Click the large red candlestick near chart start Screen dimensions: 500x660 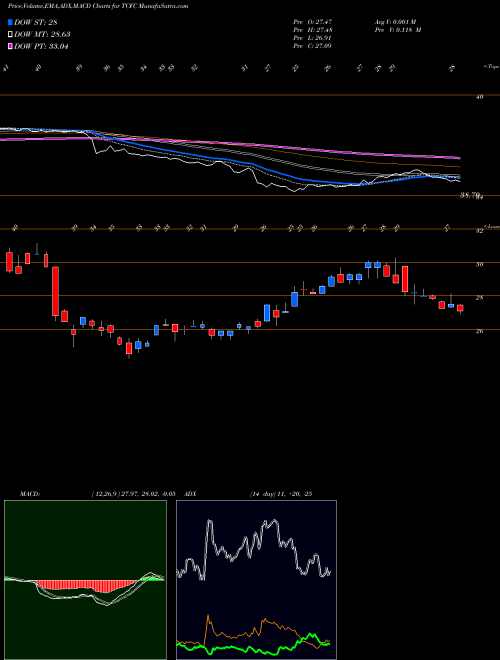click(55, 291)
